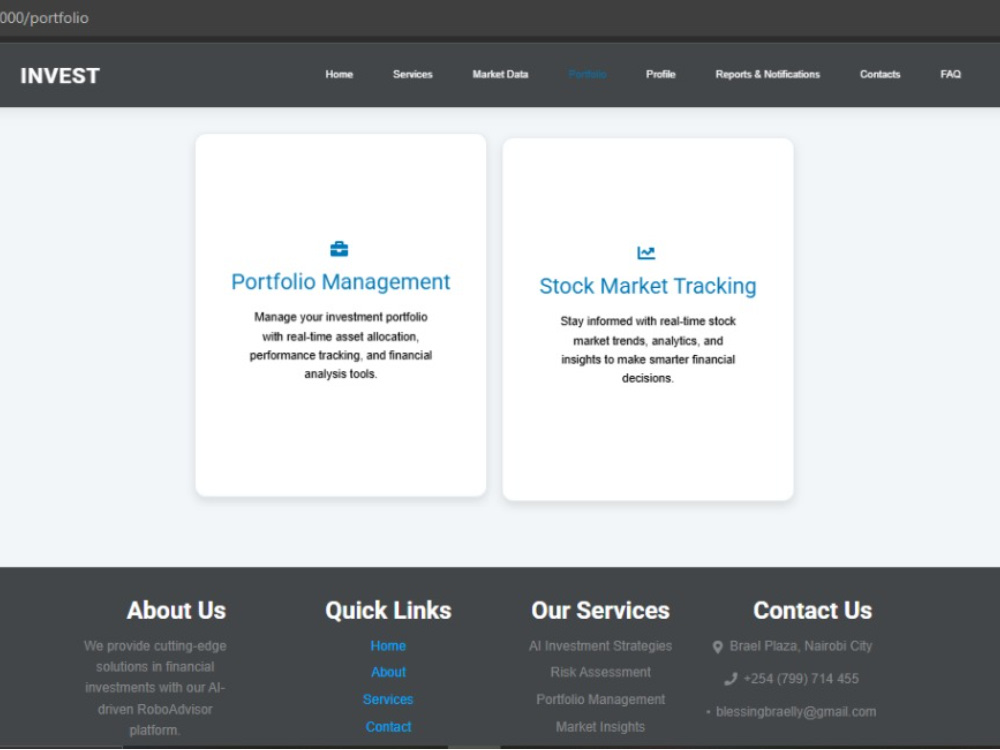Screen dimensions: 1000x750
Task: Click the map pin icon beside Brael Plaza
Action: click(717, 647)
